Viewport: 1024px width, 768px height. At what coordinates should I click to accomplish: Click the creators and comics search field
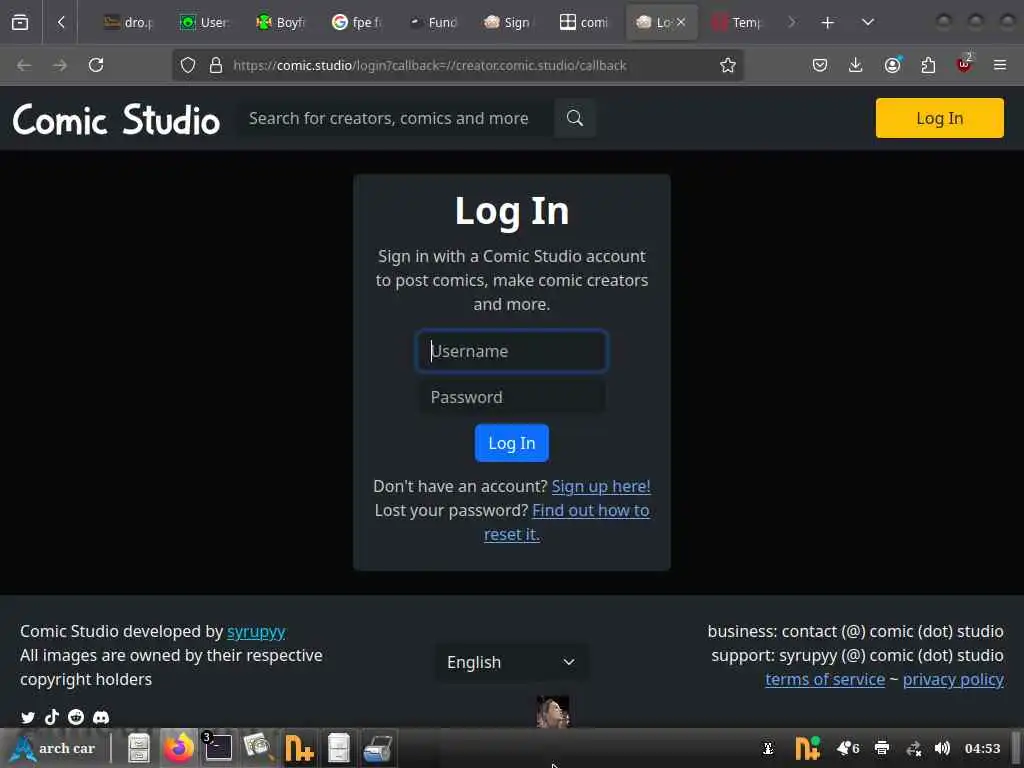[x=396, y=118]
